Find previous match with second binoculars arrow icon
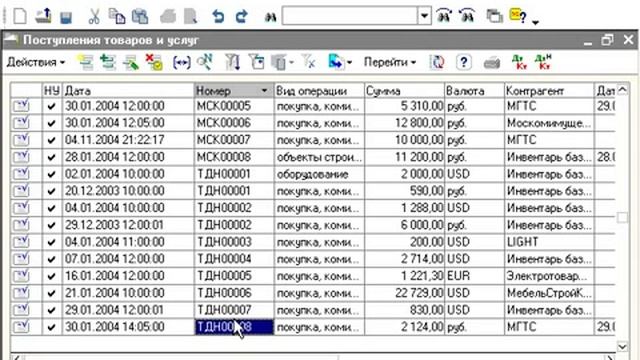Viewport: 640px width, 360px height. tap(467, 16)
